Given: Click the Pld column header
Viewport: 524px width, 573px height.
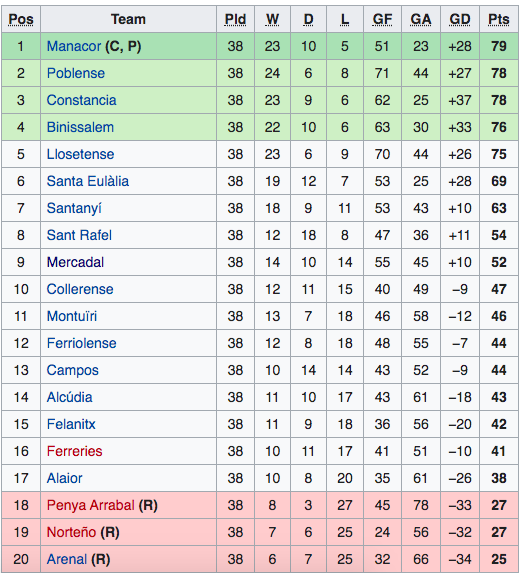Looking at the screenshot, I should 235,19.
